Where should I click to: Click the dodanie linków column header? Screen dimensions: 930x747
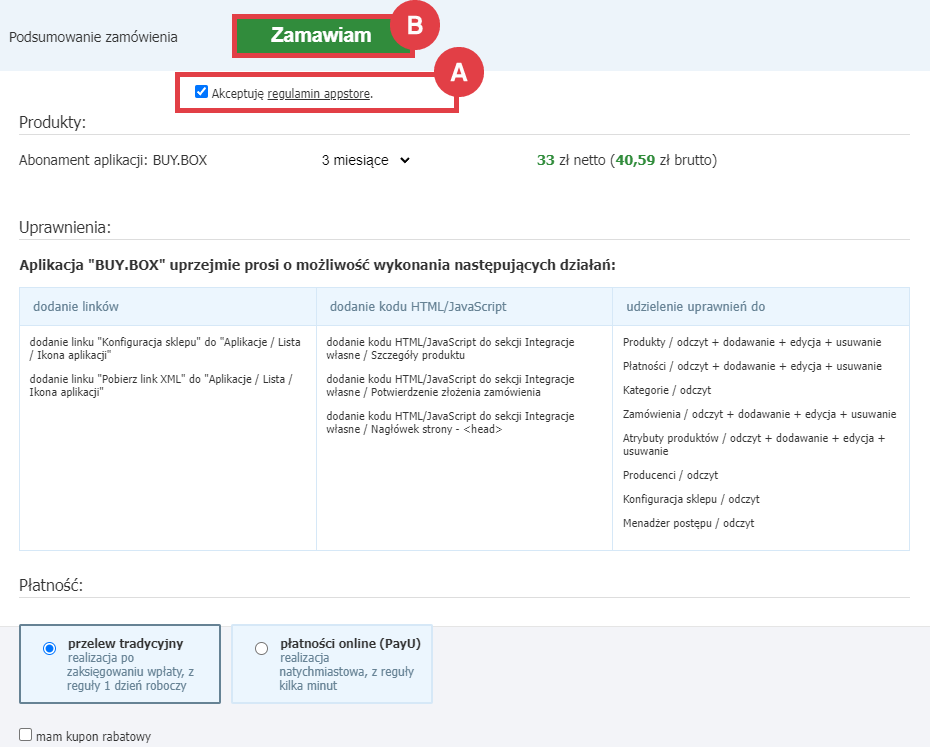[x=76, y=306]
